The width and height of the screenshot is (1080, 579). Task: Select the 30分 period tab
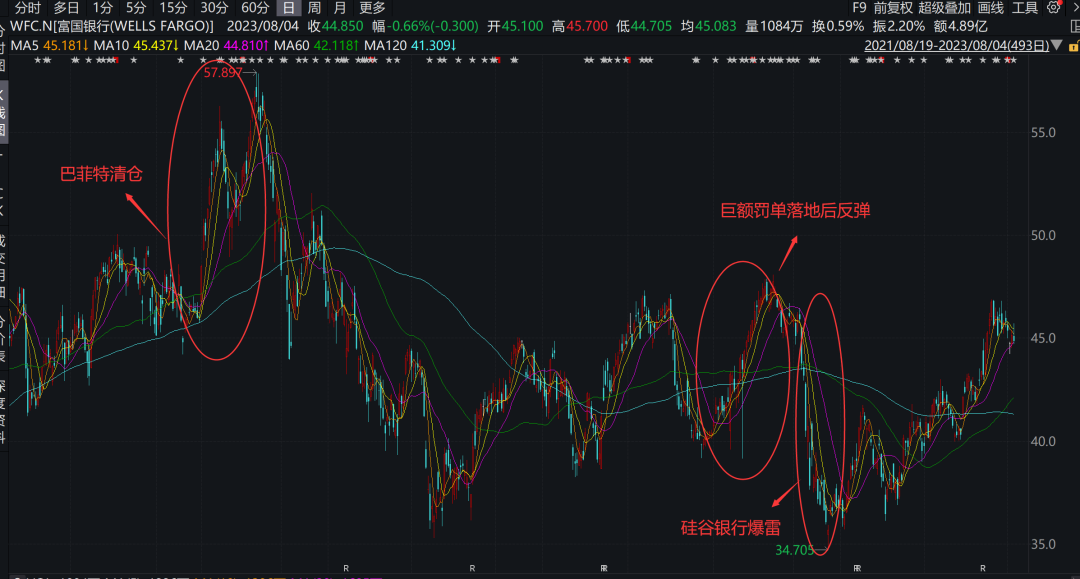(214, 8)
